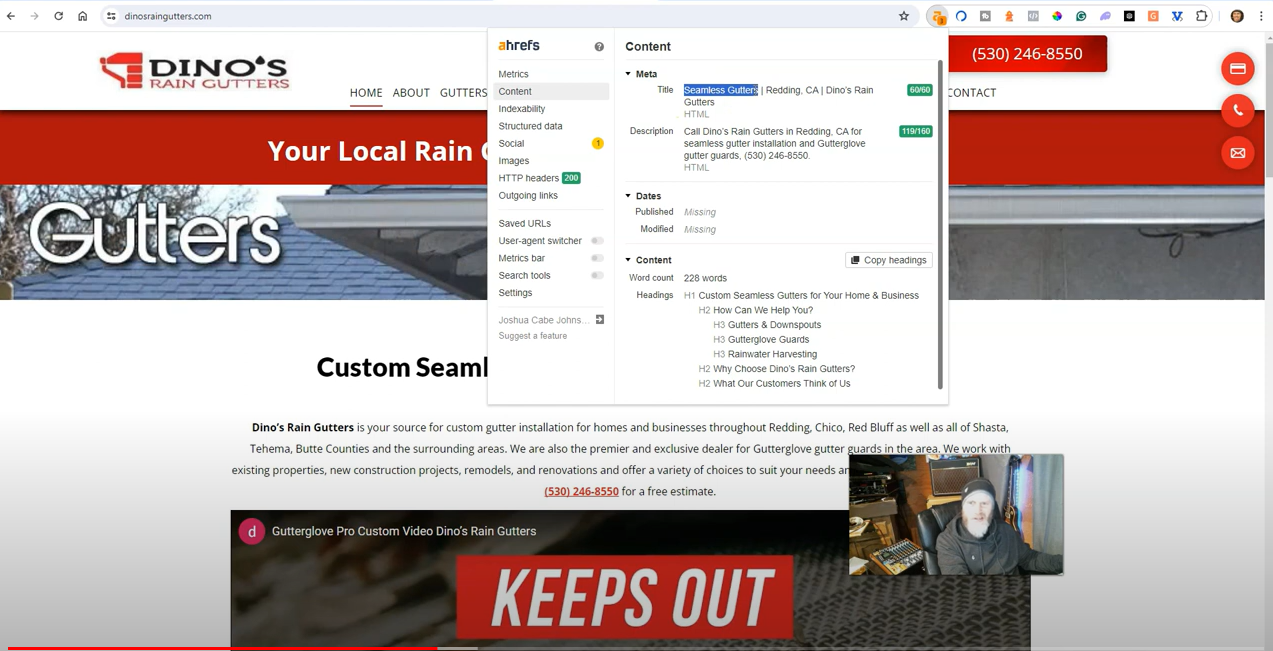
Task: Click the Dino's Rain Gutters logo
Action: coord(194,71)
